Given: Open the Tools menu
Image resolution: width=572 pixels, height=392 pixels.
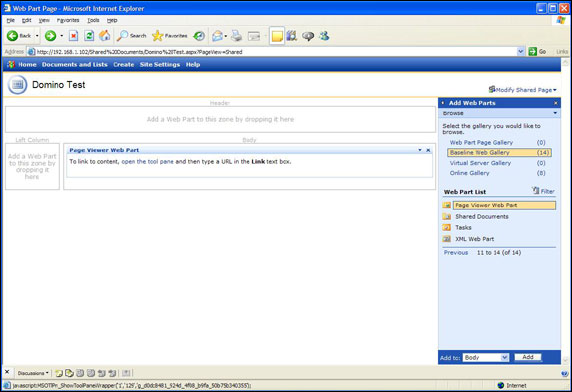Looking at the screenshot, I should coord(93,20).
